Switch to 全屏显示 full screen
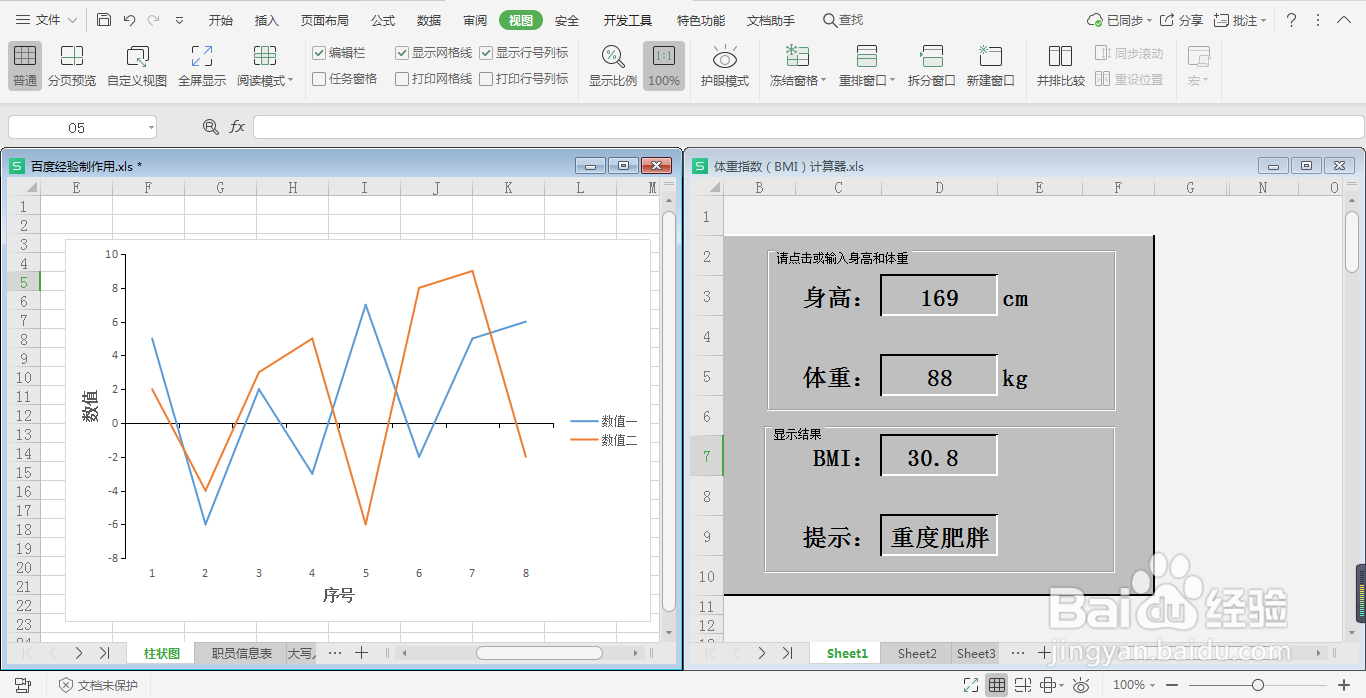The height and width of the screenshot is (698, 1366). [x=202, y=67]
